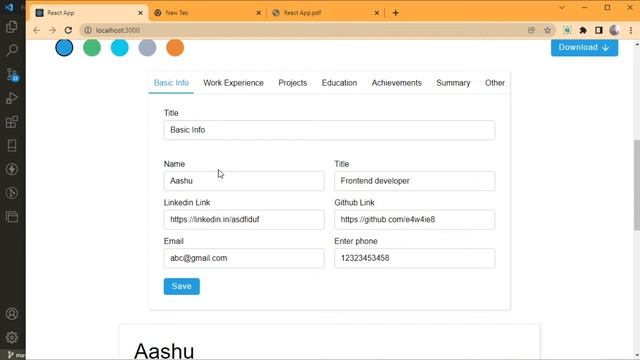Toggle Chrome side panel icon
This screenshot has height=360, width=640.
pyautogui.click(x=598, y=30)
